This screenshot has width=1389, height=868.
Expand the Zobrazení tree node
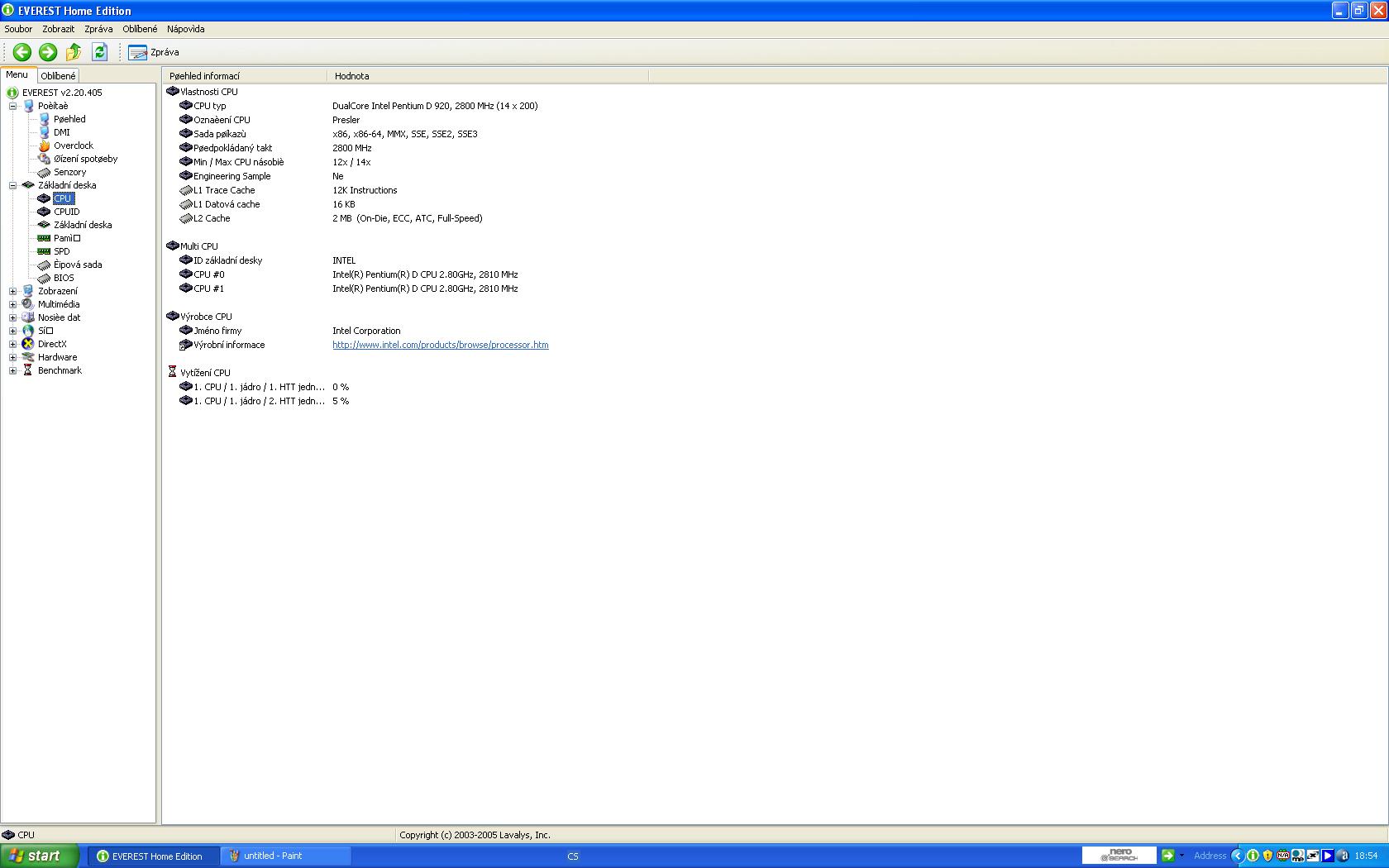12,291
